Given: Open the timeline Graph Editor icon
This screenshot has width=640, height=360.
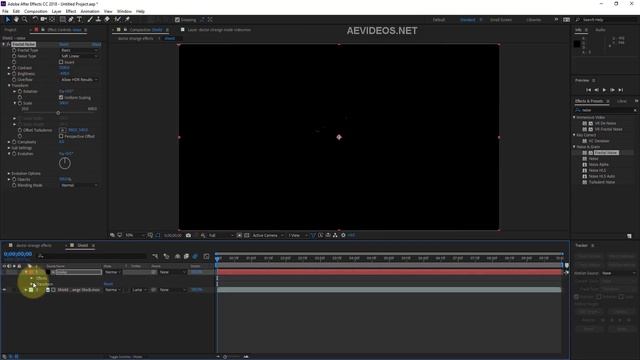Looking at the screenshot, I should (207, 256).
